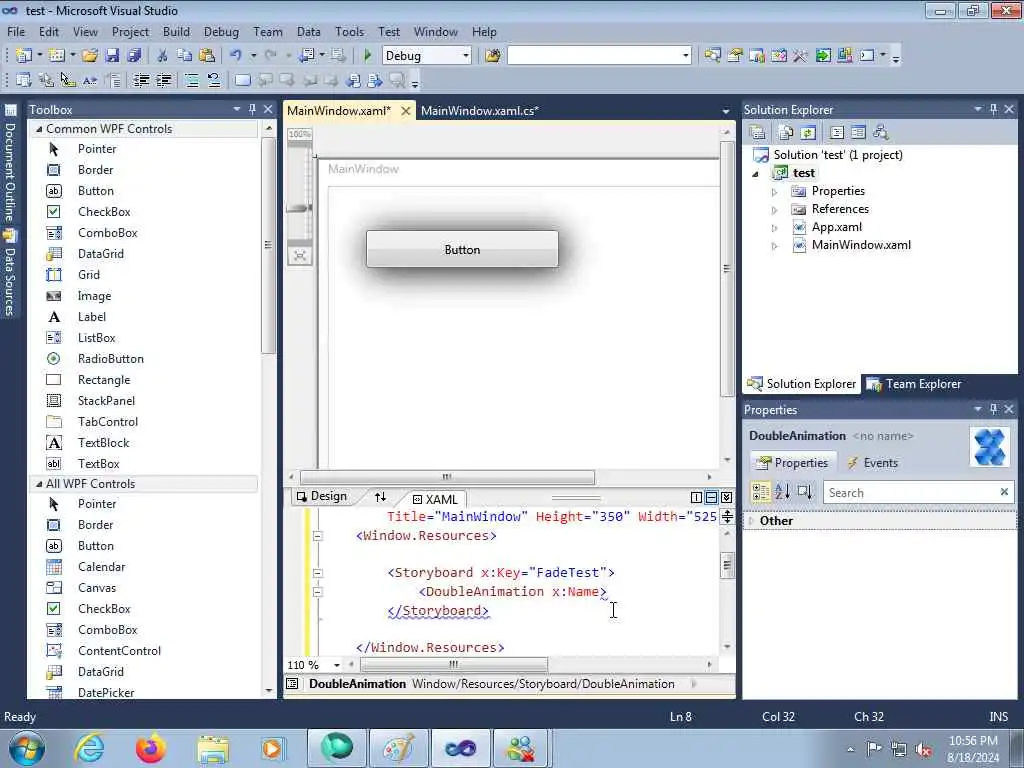Expand the MainWindow.xaml tree node
The image size is (1024, 768).
point(775,247)
